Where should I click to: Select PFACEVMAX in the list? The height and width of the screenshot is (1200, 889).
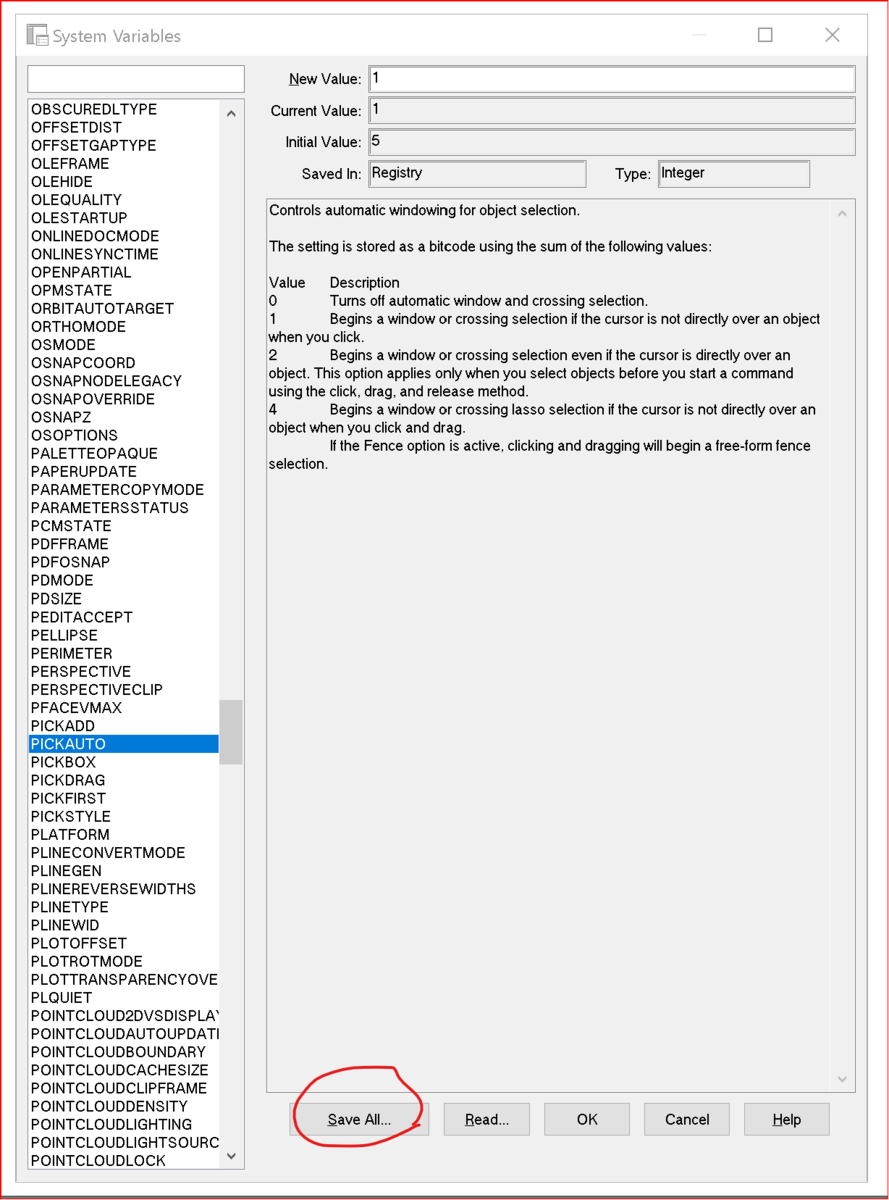coord(76,708)
